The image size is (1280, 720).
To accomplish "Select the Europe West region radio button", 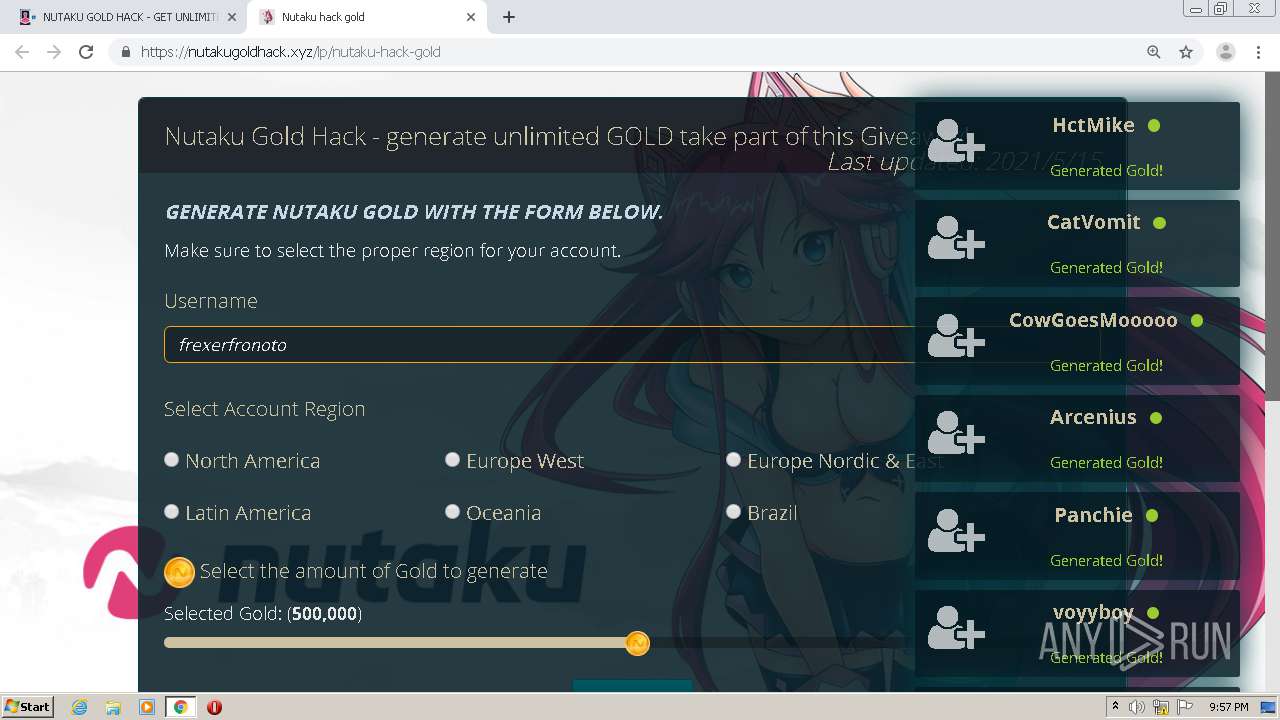I will tap(453, 460).
